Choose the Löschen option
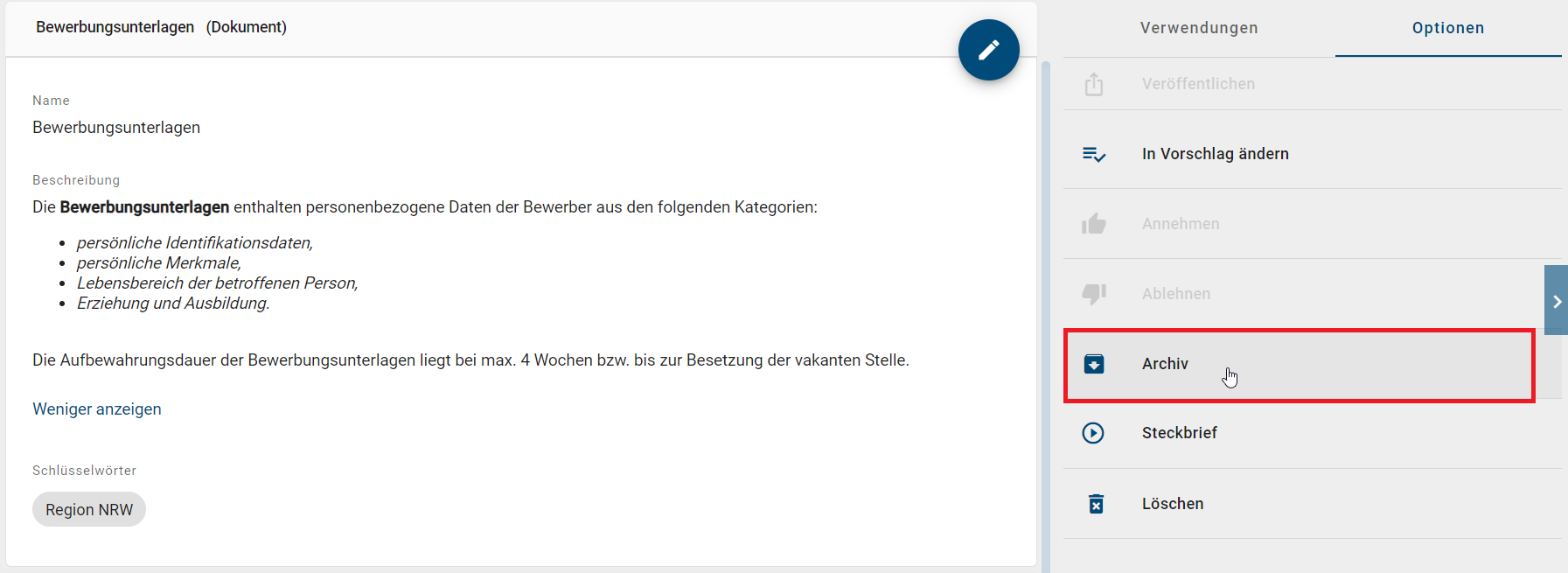 [1312, 504]
